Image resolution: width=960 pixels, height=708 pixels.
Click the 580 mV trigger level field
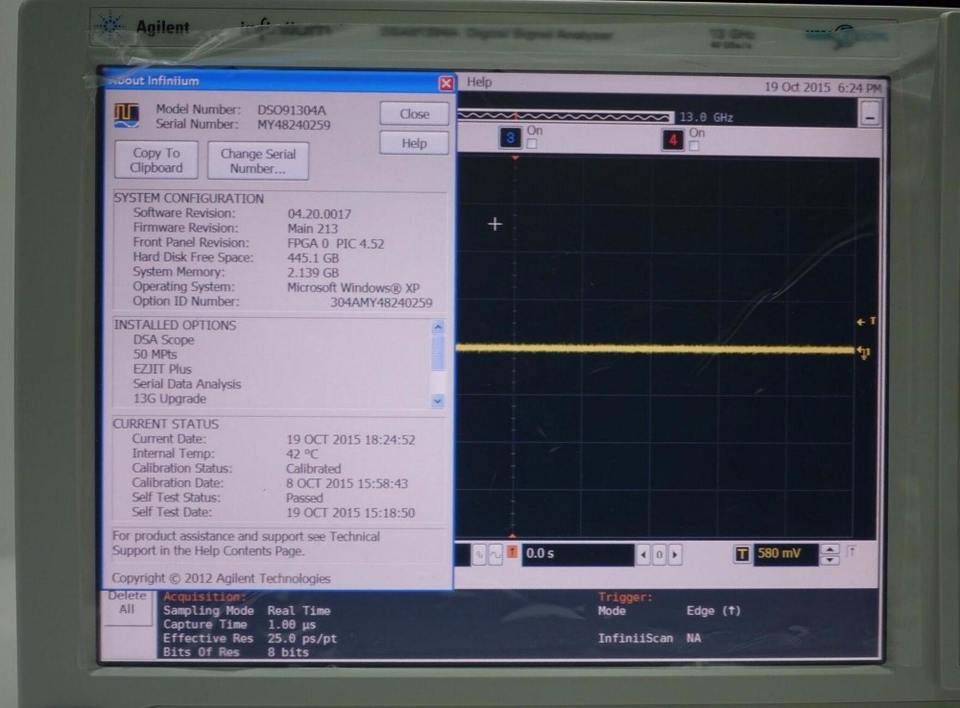coord(784,554)
